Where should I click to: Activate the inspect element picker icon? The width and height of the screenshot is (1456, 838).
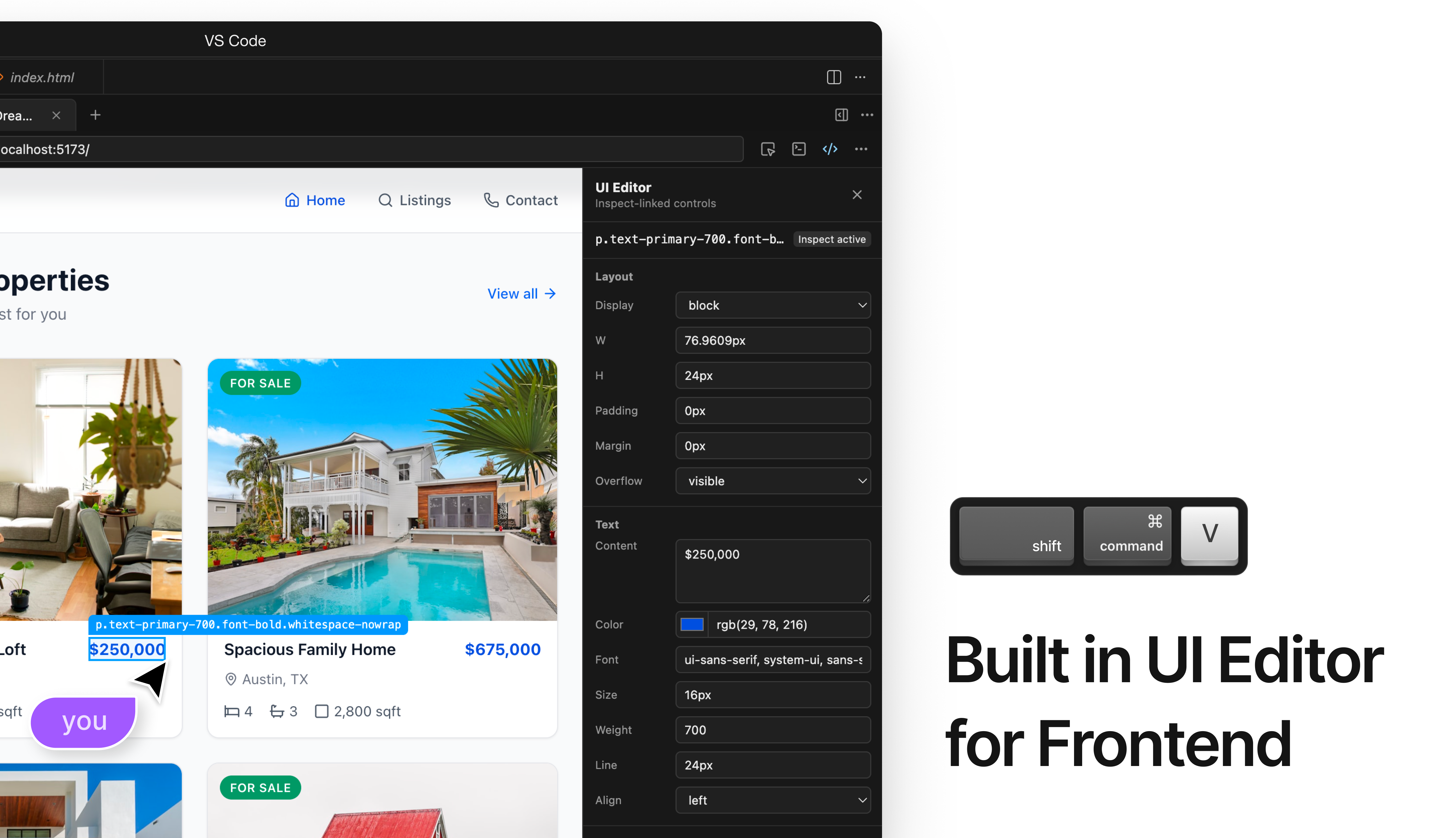768,149
